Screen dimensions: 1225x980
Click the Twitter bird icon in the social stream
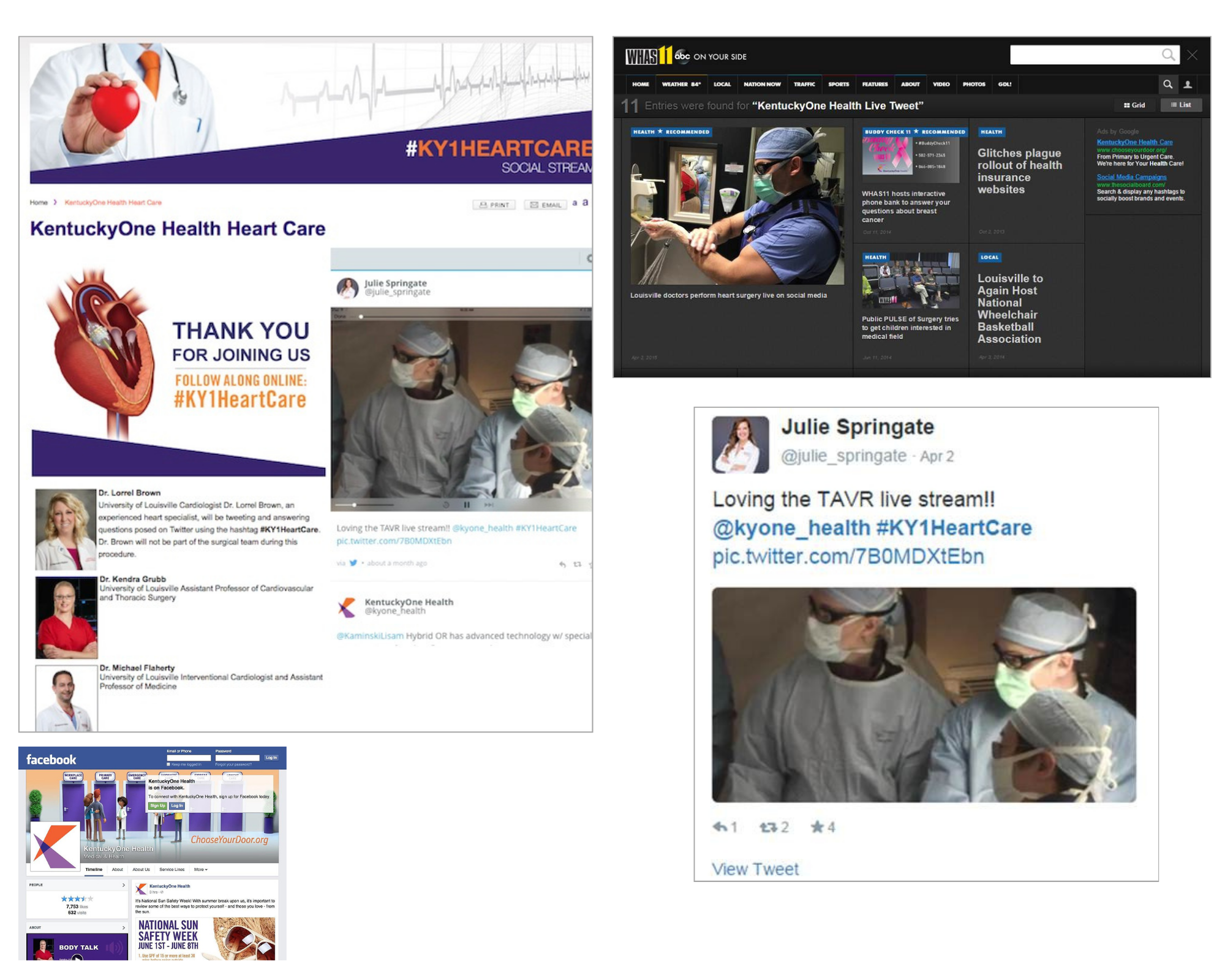click(x=353, y=563)
